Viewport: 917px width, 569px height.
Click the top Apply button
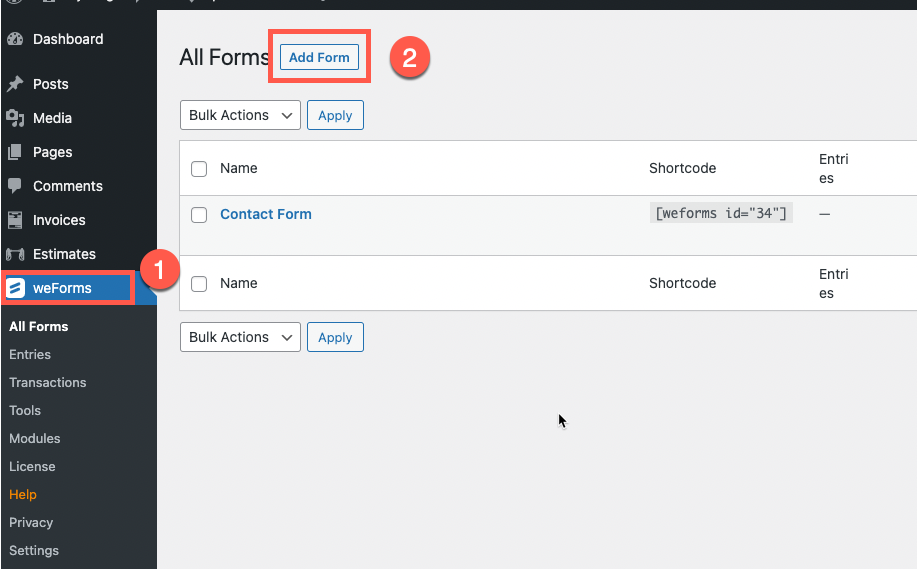tap(335, 116)
